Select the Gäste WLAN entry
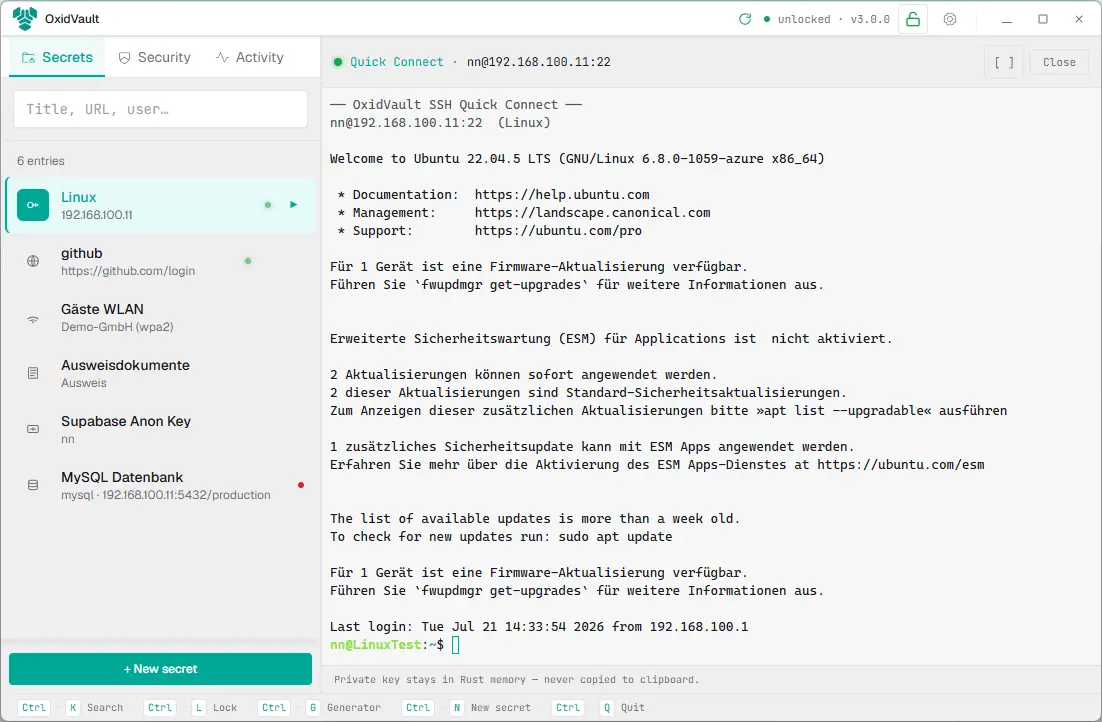This screenshot has height=722, width=1102. tap(160, 318)
